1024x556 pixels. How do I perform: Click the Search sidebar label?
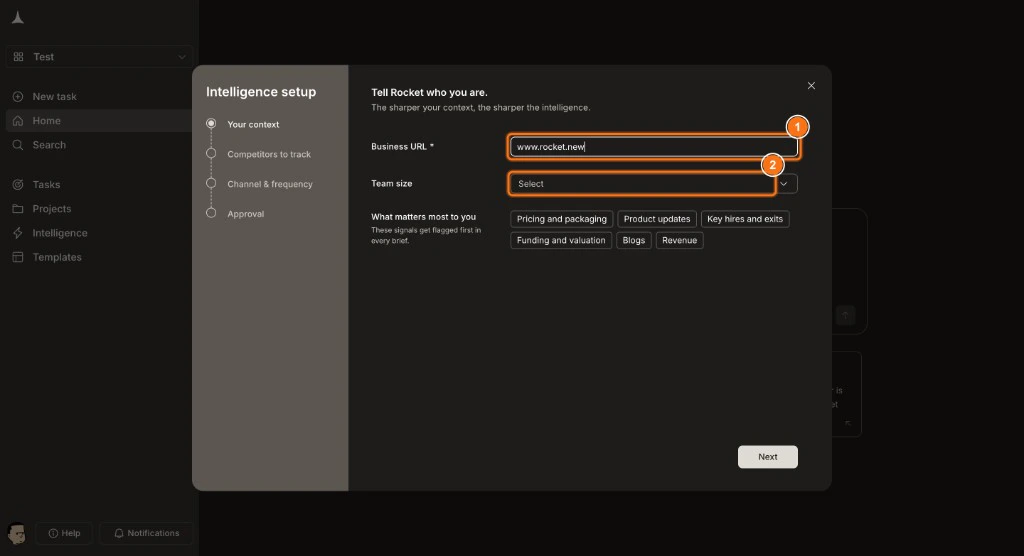(x=49, y=145)
